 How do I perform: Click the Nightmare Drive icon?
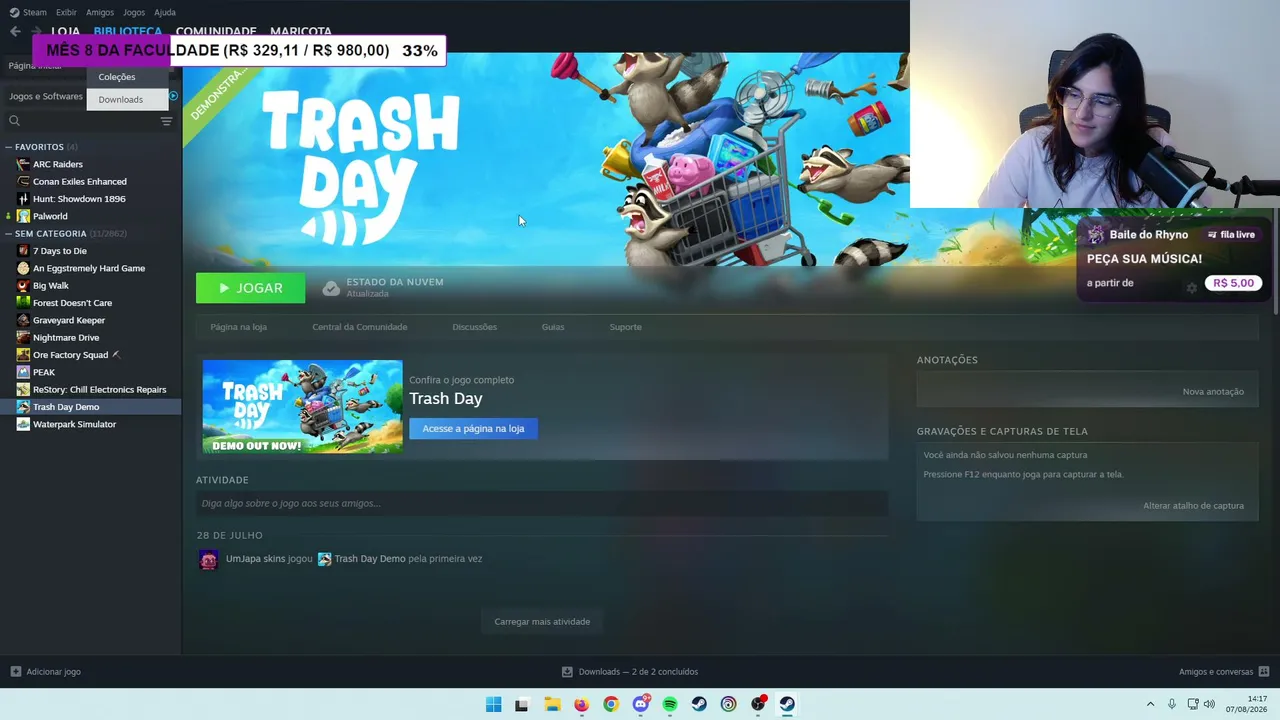[x=23, y=337]
